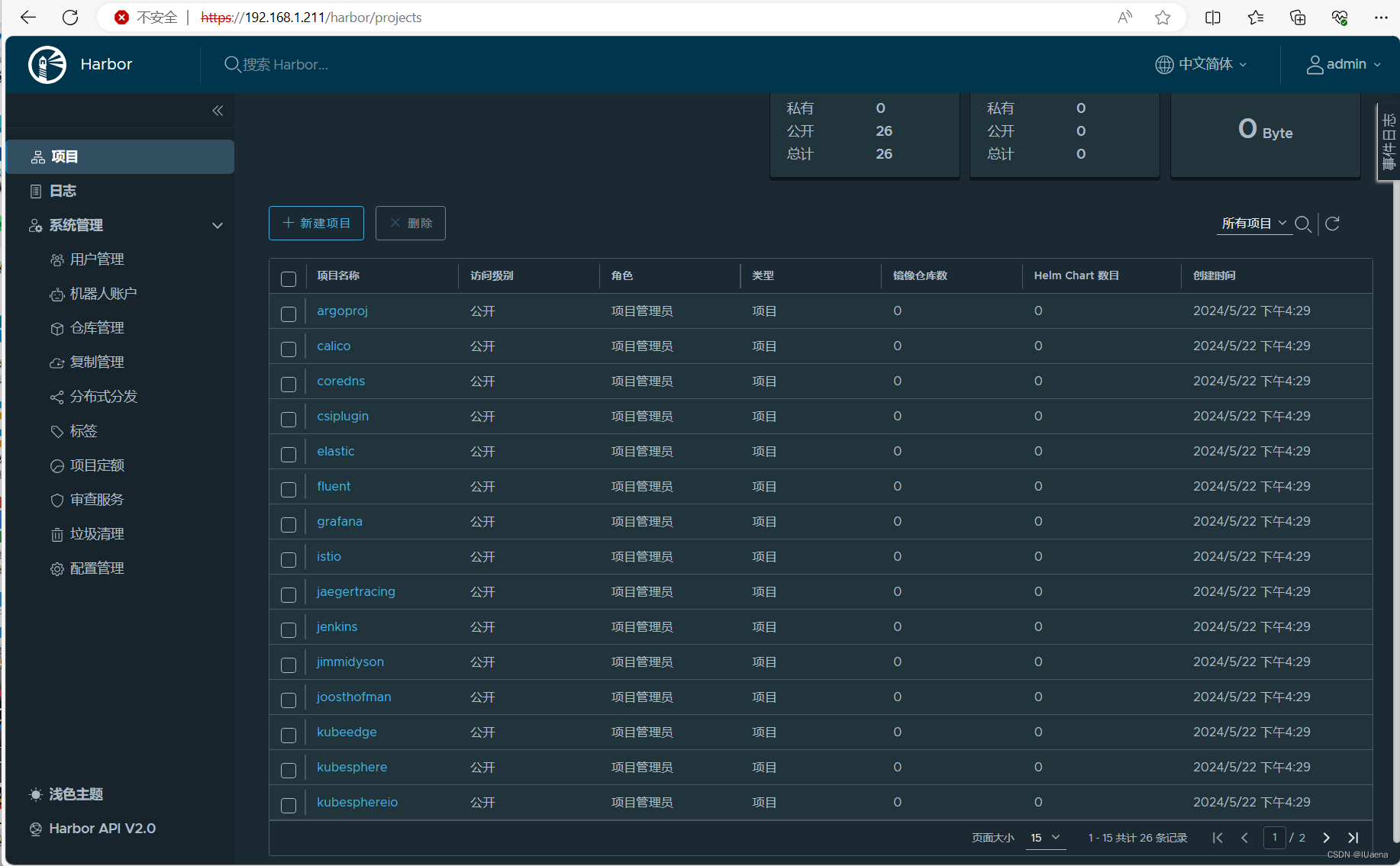This screenshot has height=866, width=1400.
Task: Open the 所有项目 filter dropdown
Action: click(x=1254, y=224)
